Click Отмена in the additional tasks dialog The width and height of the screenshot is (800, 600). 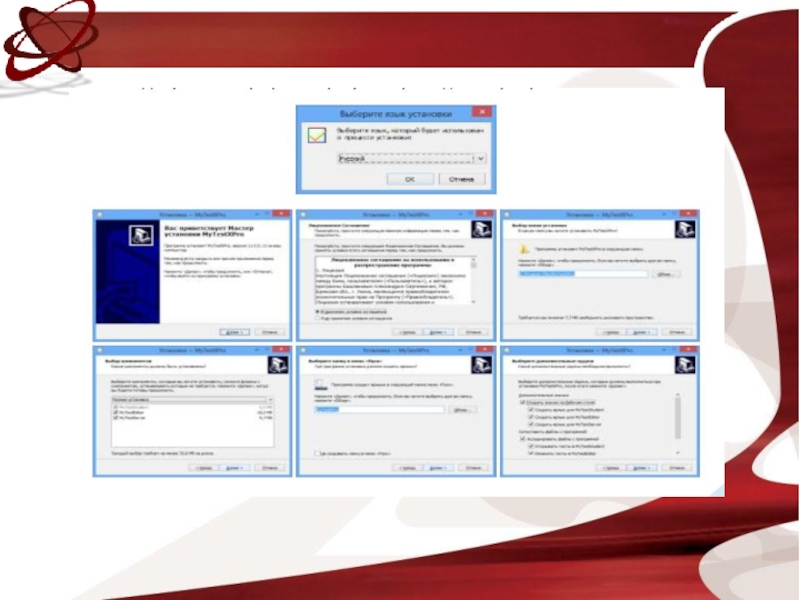click(x=677, y=467)
